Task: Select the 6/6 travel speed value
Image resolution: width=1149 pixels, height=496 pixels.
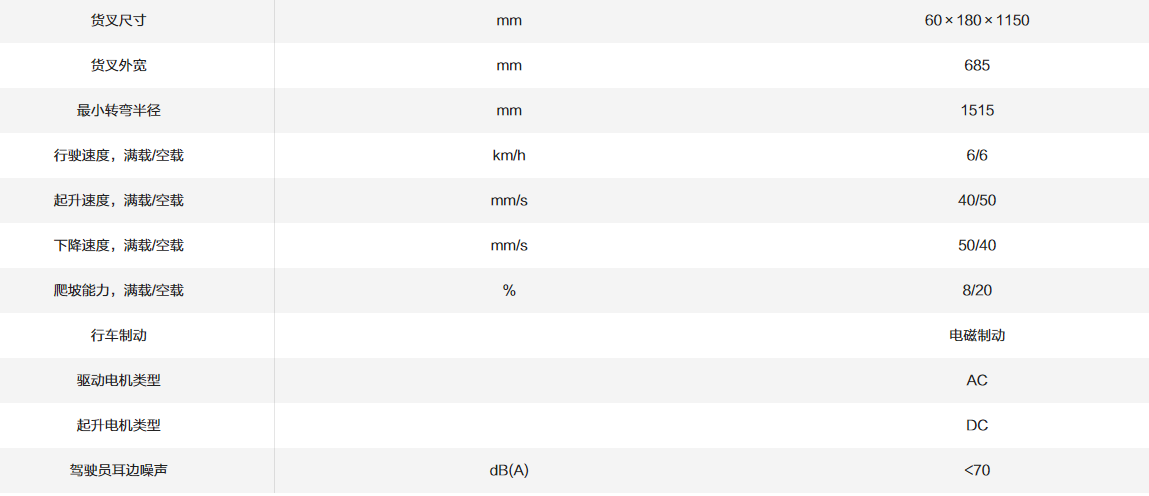Action: pos(976,155)
